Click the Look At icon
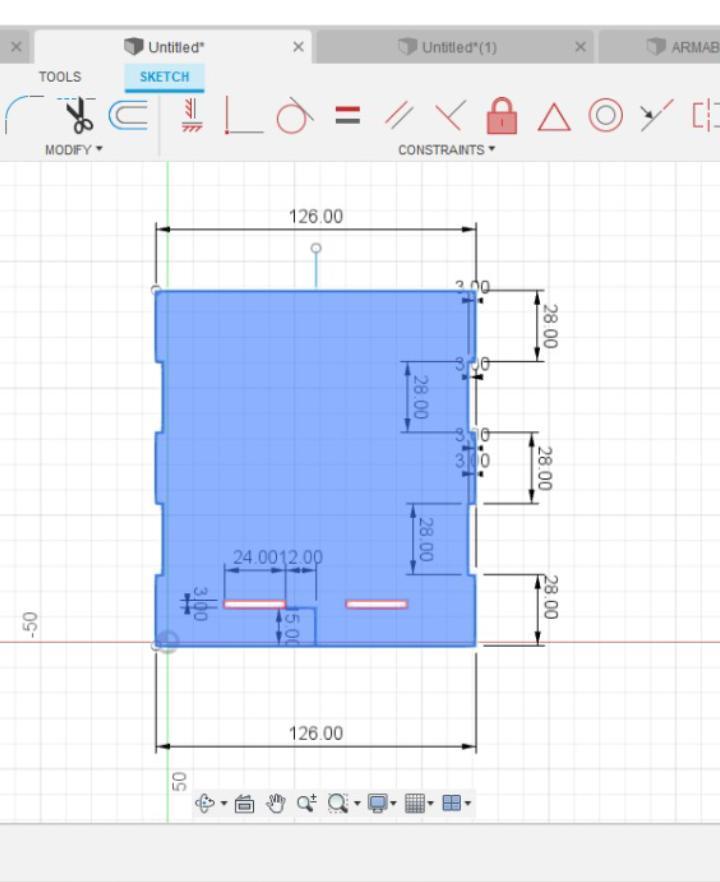 [244, 803]
